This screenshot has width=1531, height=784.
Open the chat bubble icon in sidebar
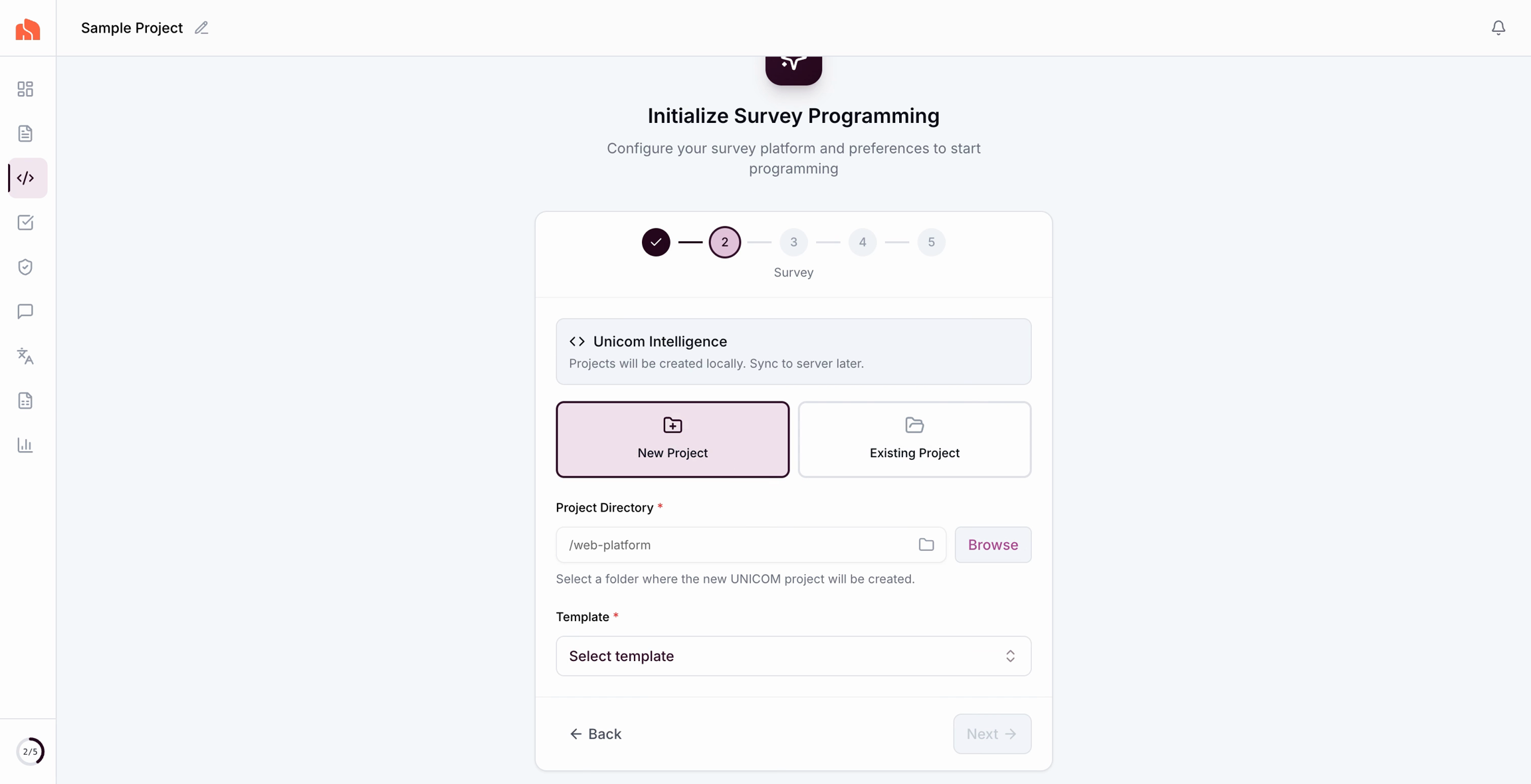(25, 312)
